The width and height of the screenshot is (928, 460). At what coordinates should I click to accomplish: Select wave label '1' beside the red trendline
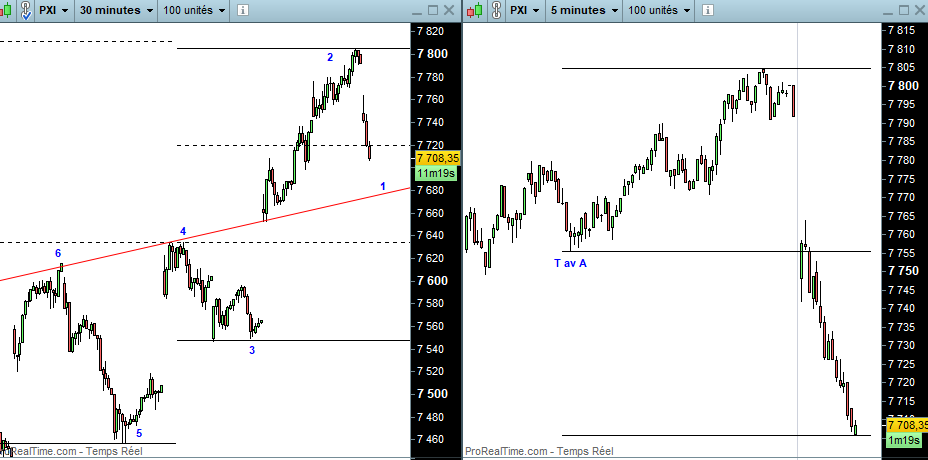[x=383, y=186]
